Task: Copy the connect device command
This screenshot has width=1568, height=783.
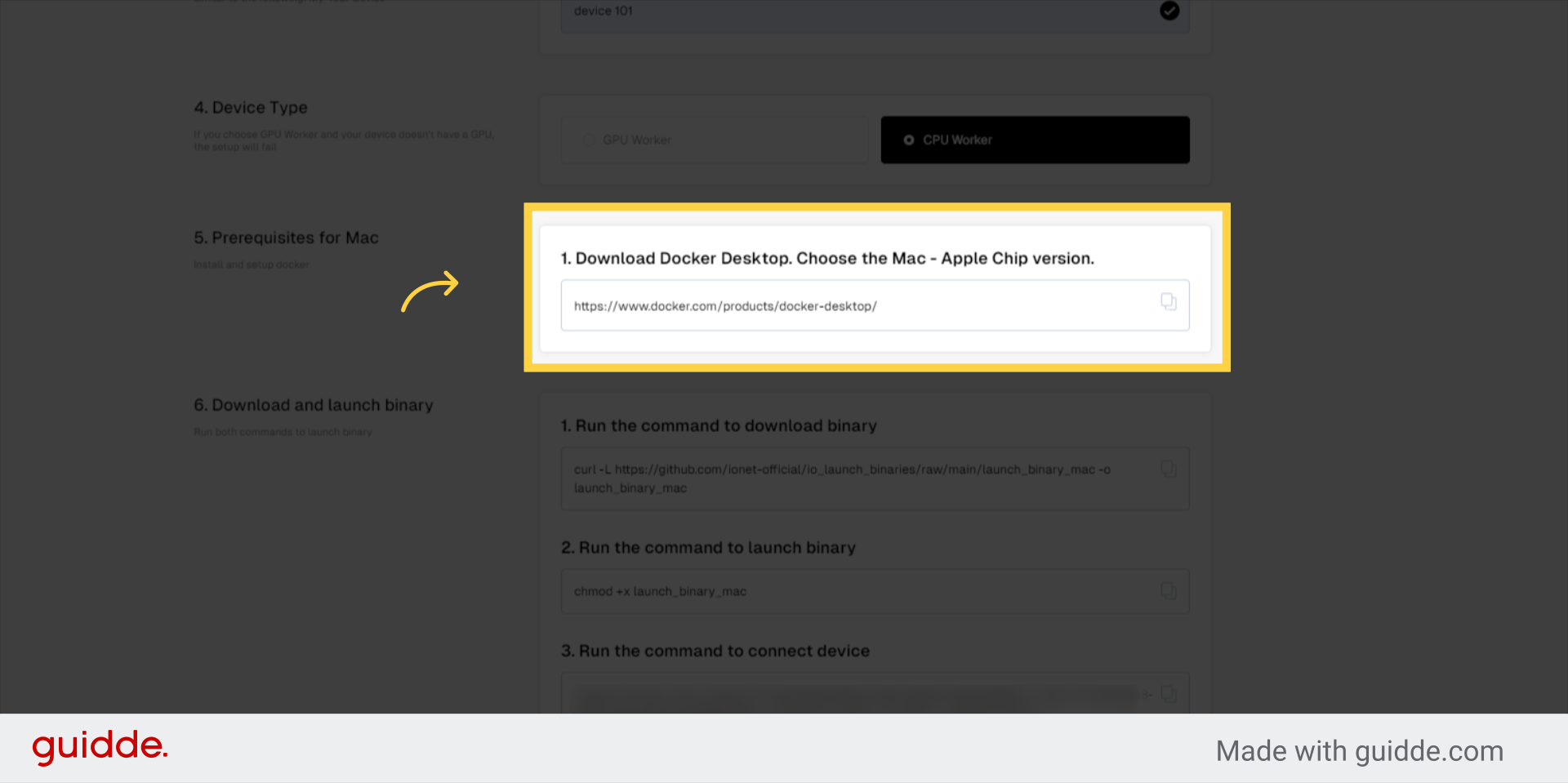Action: coord(1169,695)
